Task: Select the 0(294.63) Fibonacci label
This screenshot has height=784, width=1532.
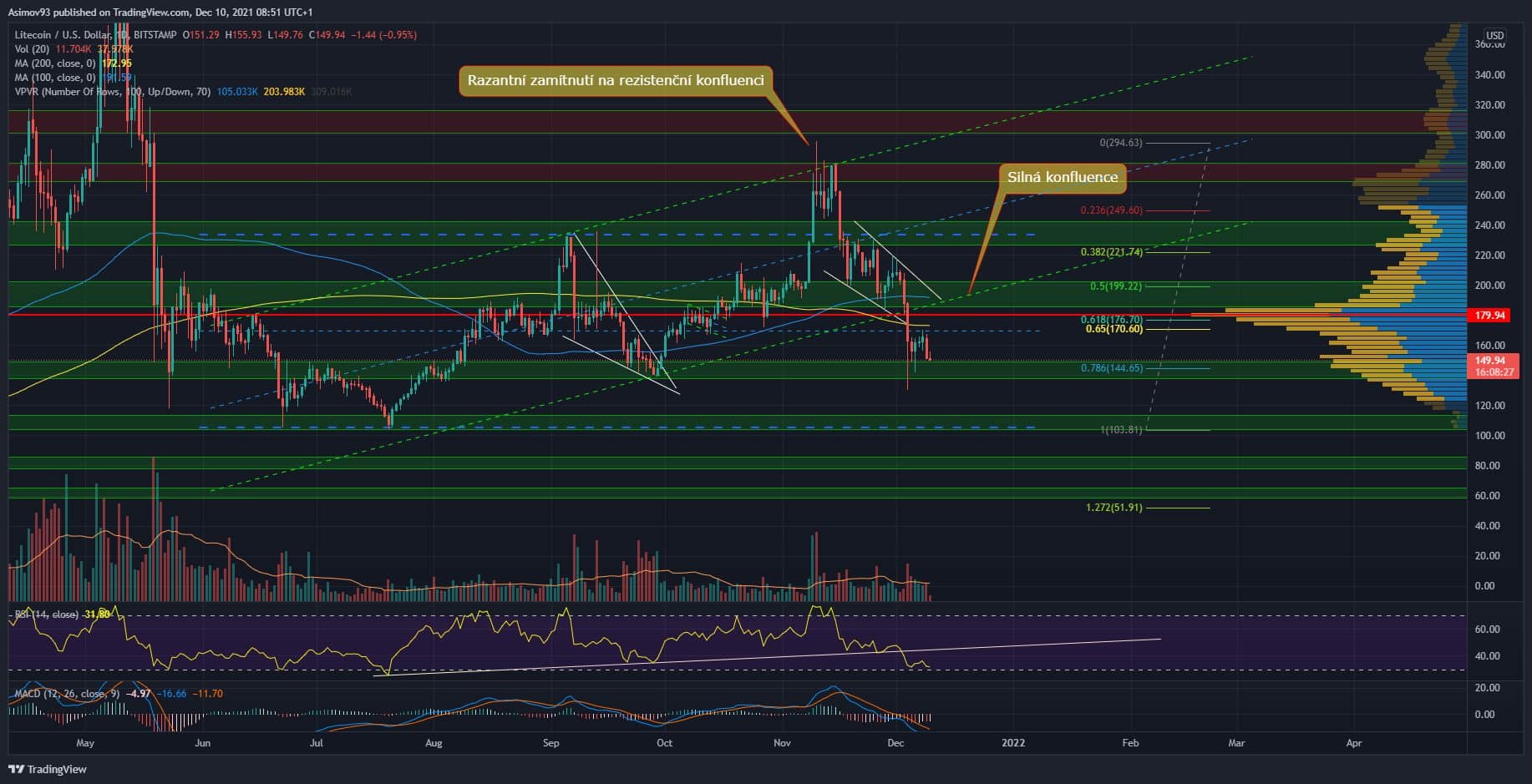Action: coord(1120,143)
